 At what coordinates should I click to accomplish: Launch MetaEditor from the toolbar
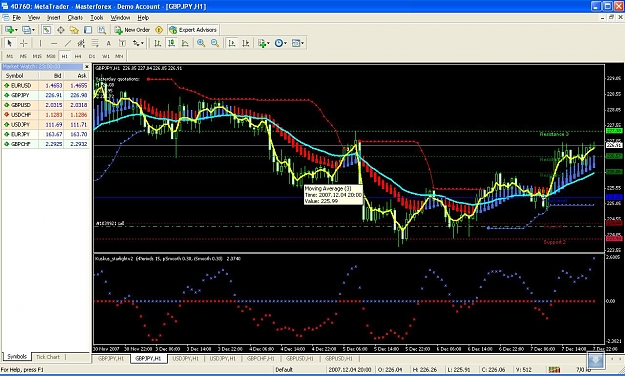(x=159, y=30)
